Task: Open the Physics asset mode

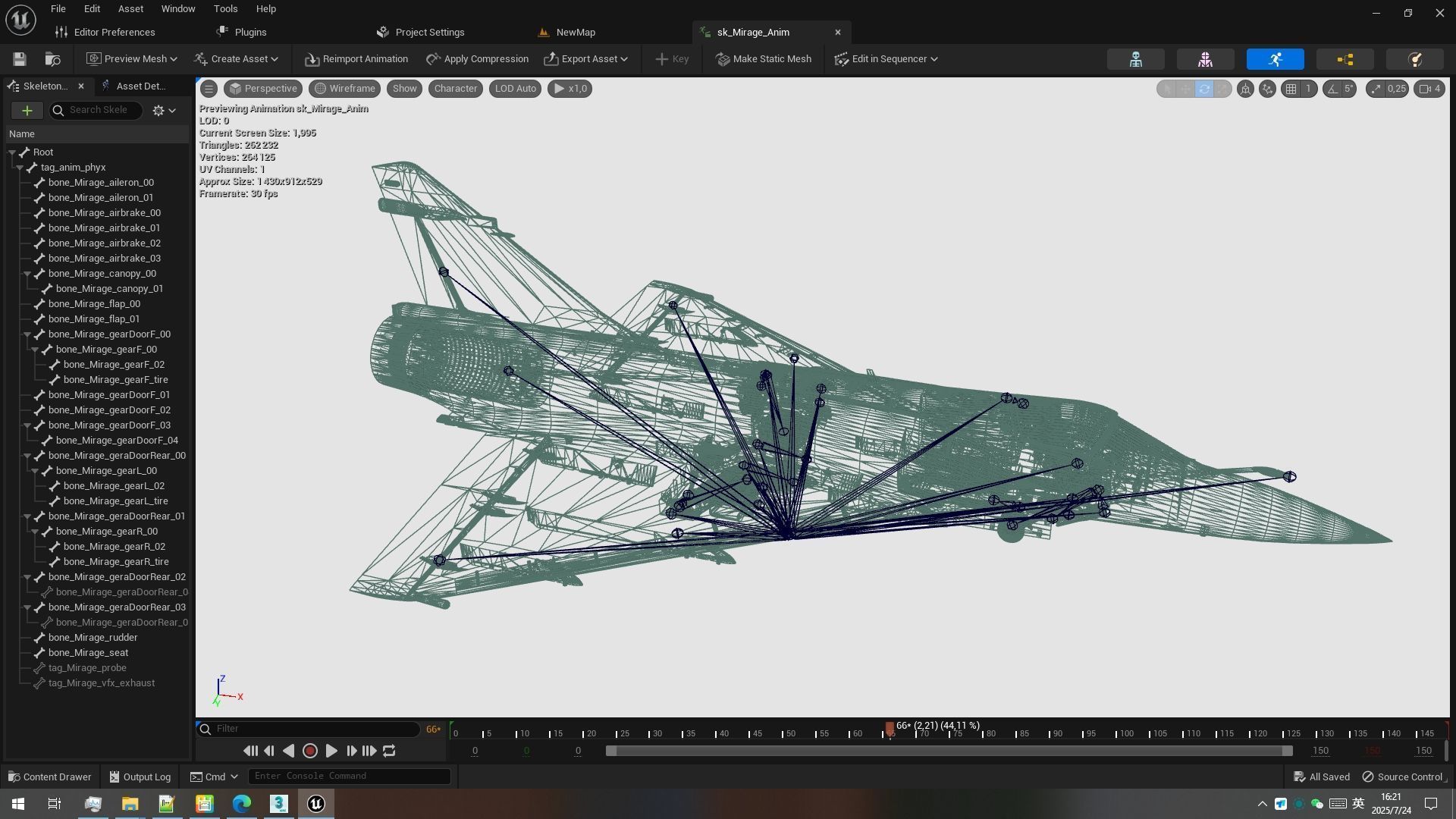Action: click(x=1414, y=59)
